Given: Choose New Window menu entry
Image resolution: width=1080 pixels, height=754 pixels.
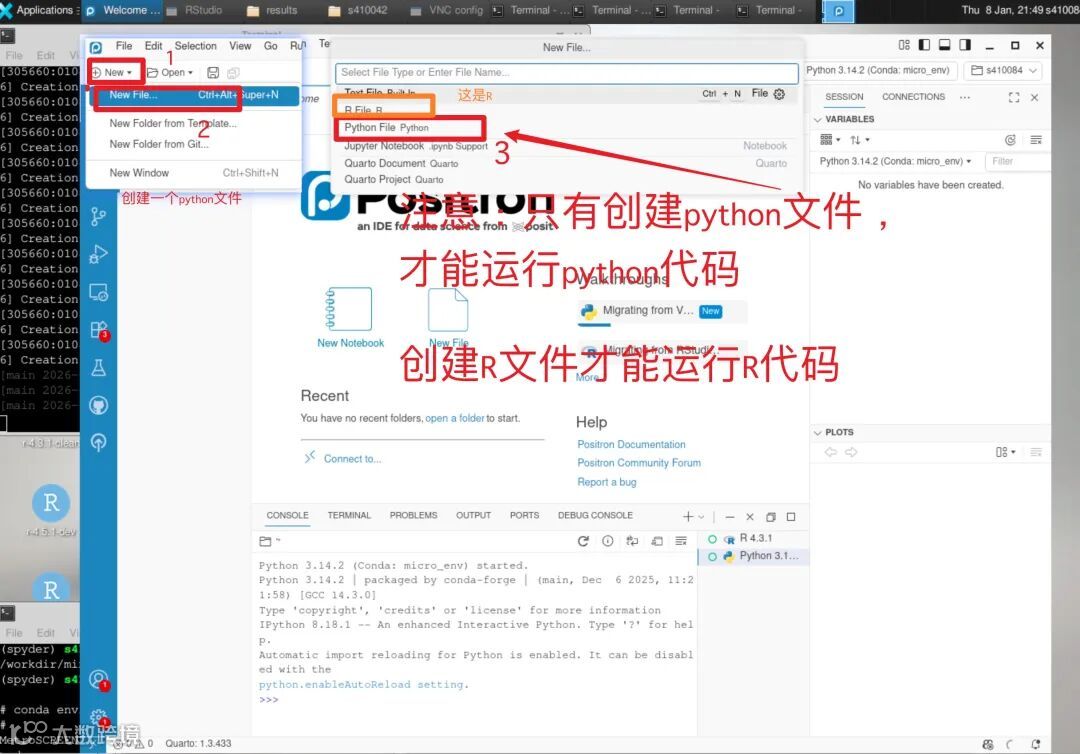Looking at the screenshot, I should click(x=194, y=173).
